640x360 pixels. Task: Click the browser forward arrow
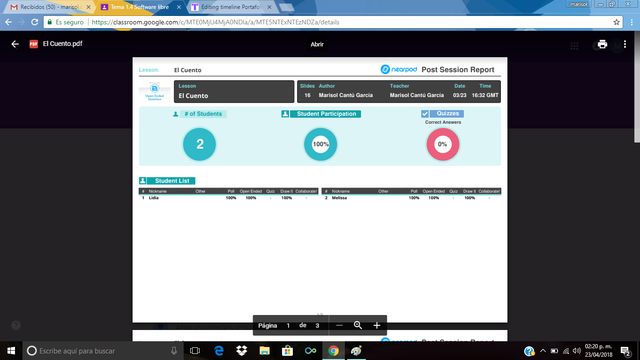coord(22,22)
